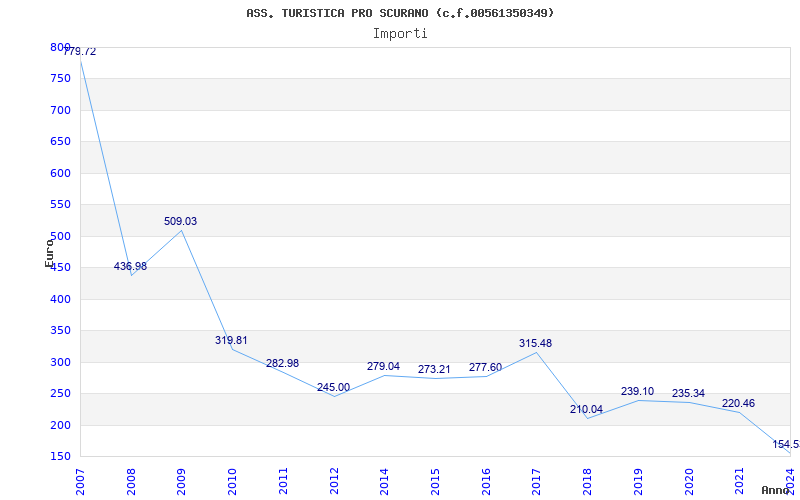Click the 650 value axis tick
The image size is (800, 500).
60,141
